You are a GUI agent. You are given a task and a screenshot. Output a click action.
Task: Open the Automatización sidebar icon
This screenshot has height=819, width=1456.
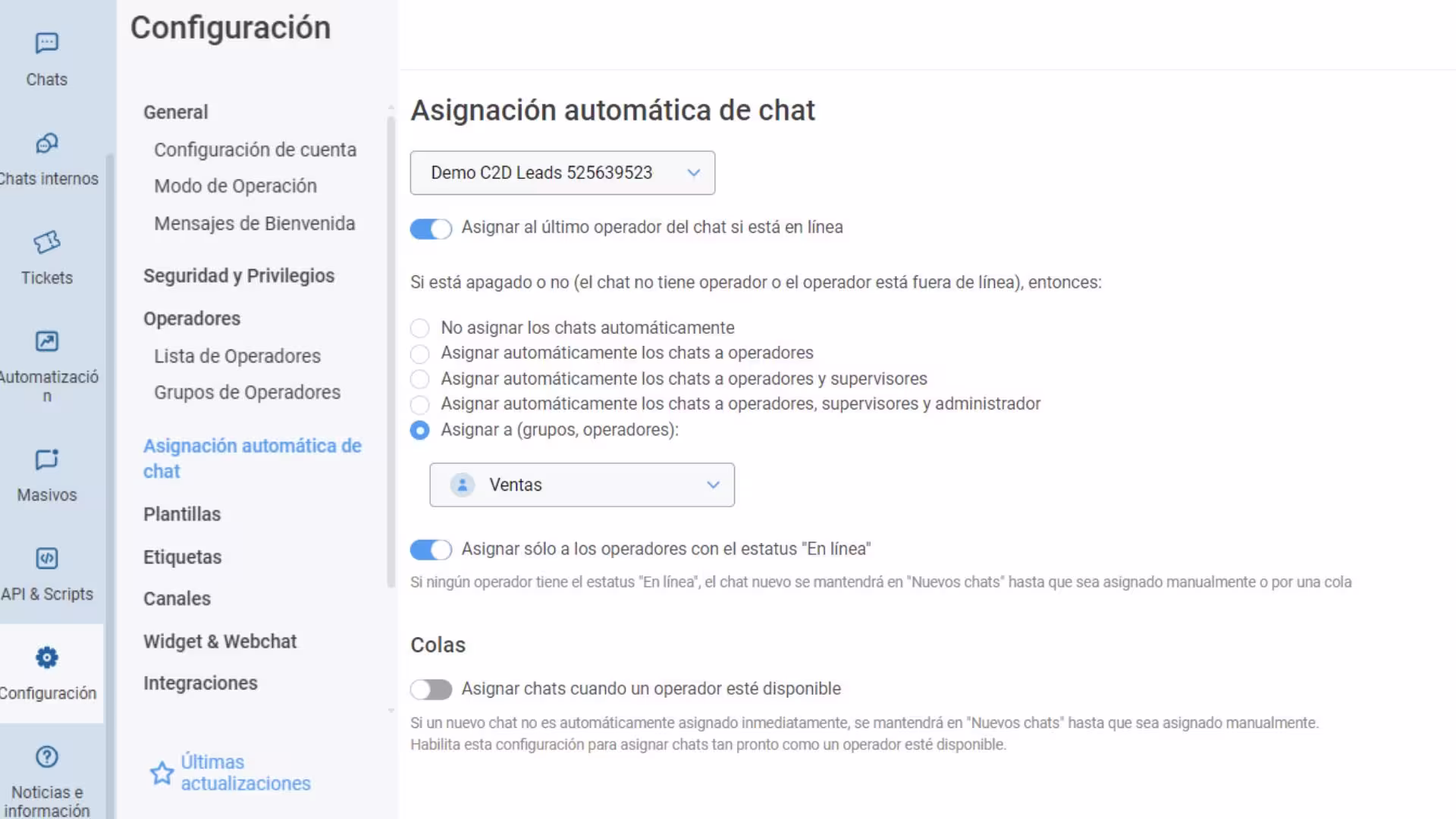(x=46, y=341)
